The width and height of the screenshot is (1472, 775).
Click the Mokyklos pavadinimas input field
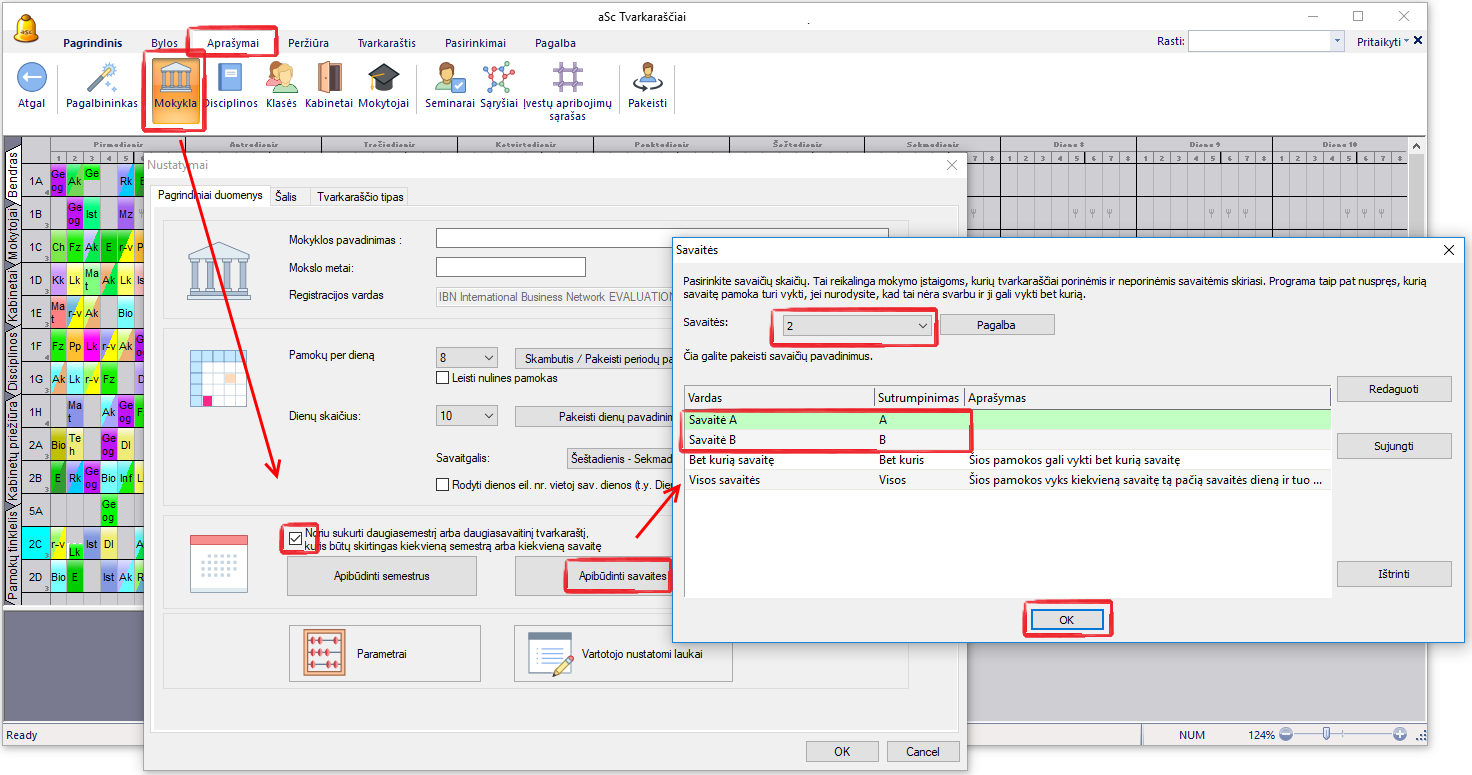[661, 238]
